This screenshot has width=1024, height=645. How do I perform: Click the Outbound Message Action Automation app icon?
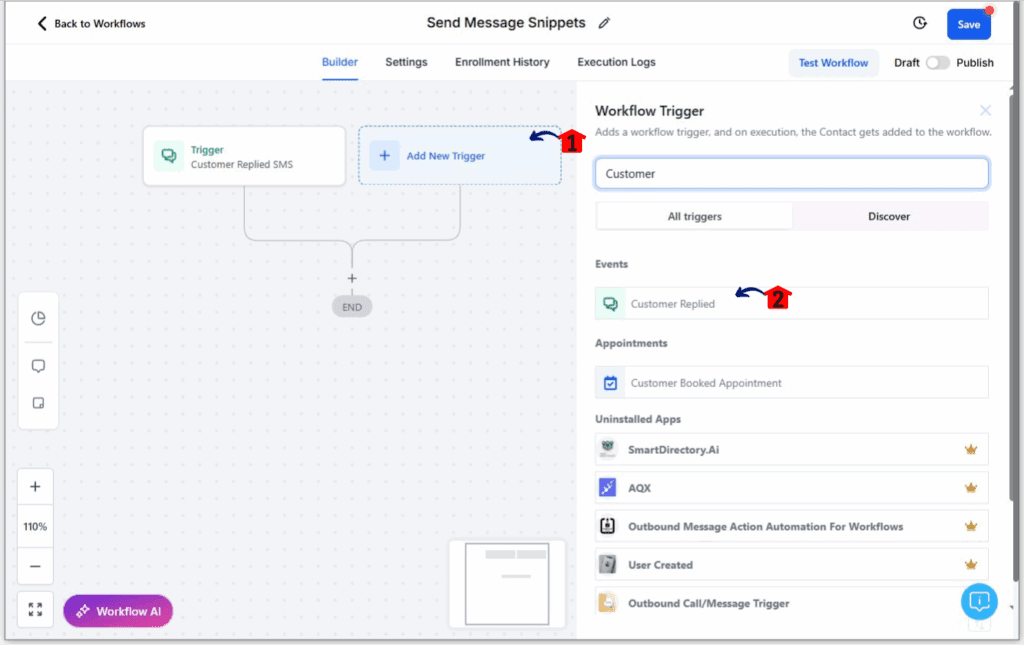click(607, 526)
